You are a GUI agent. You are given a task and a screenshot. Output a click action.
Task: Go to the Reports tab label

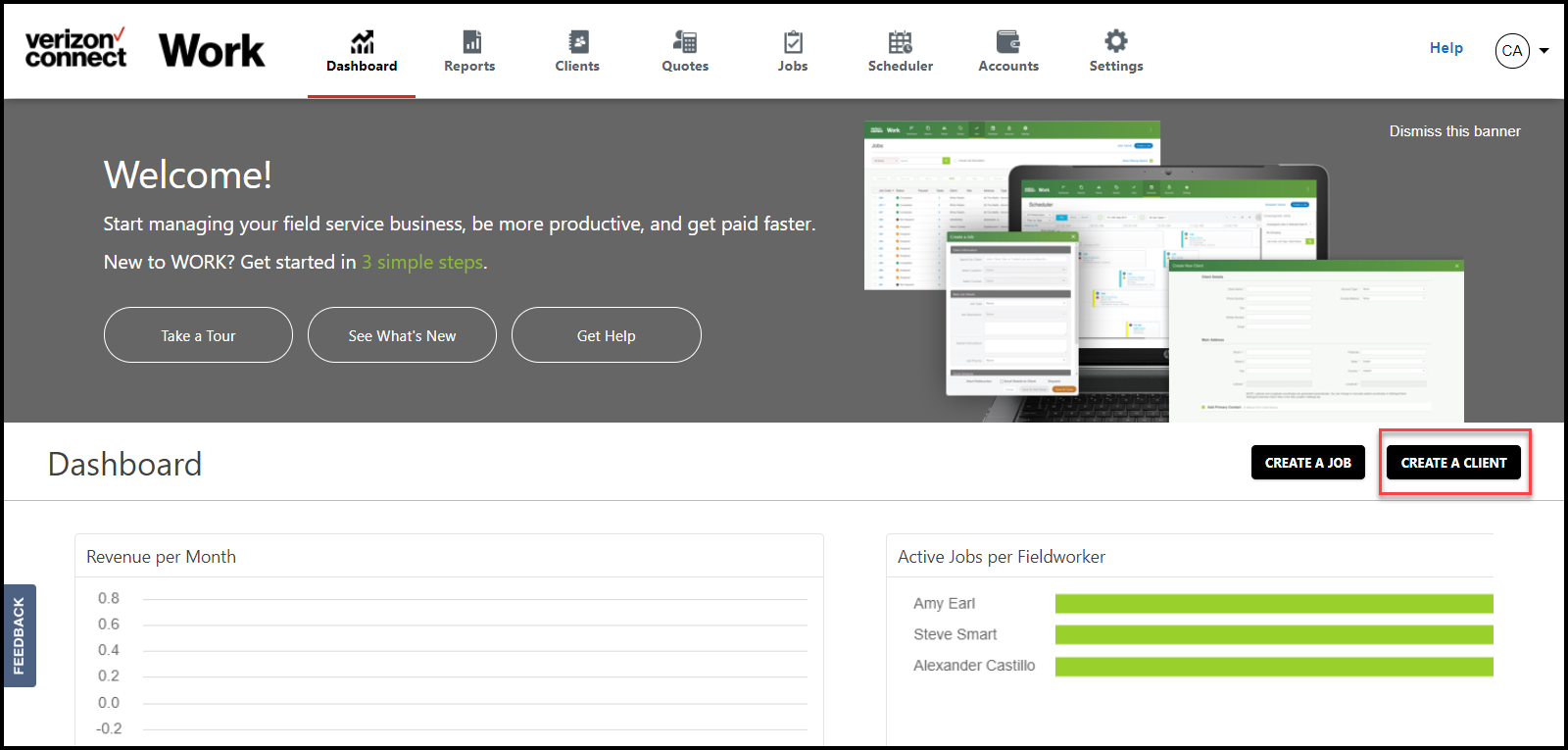tap(469, 66)
